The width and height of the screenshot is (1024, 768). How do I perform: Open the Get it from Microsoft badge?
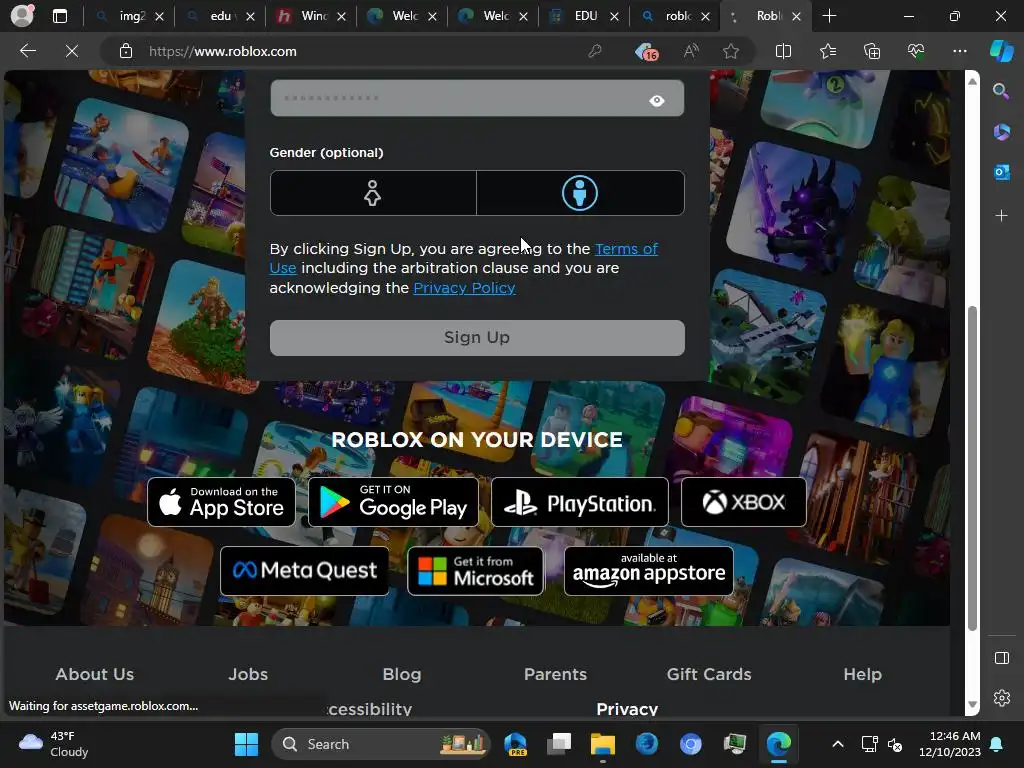click(x=475, y=571)
